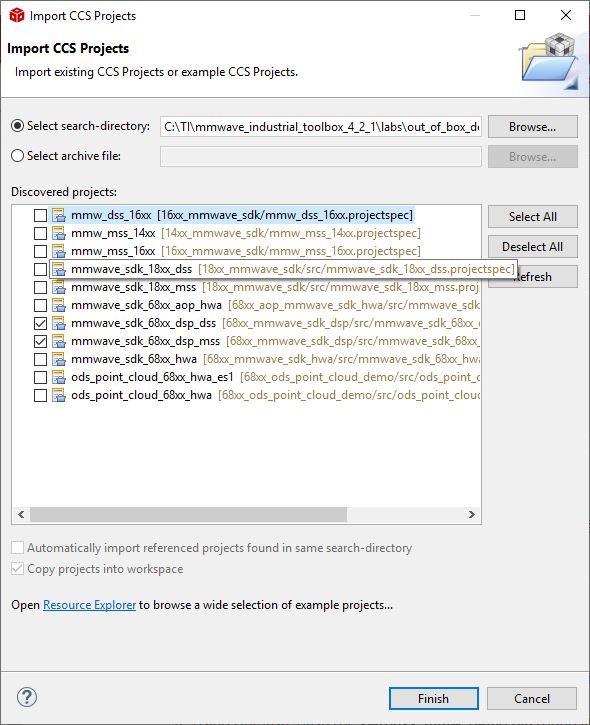Uncheck the mmwave_sdk_68xx_dsp_dss checkbox

(40, 324)
